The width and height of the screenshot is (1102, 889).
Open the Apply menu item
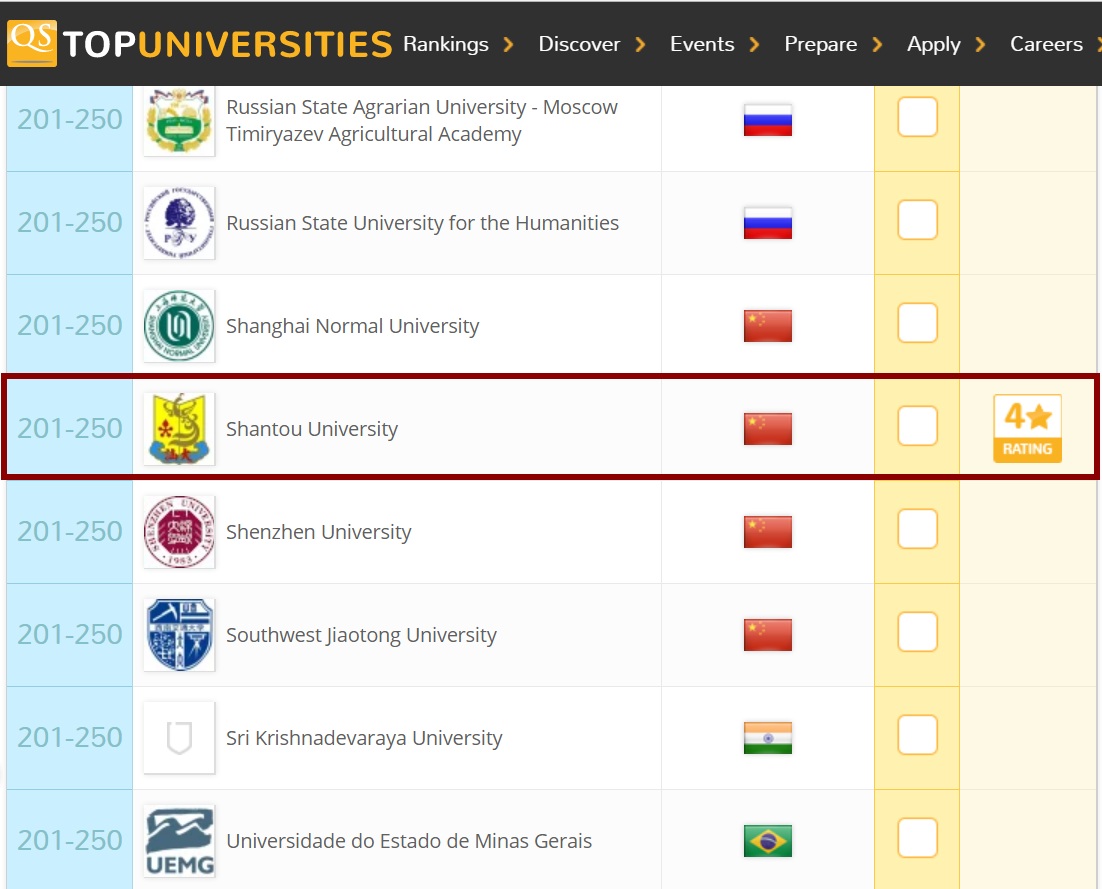coord(933,44)
